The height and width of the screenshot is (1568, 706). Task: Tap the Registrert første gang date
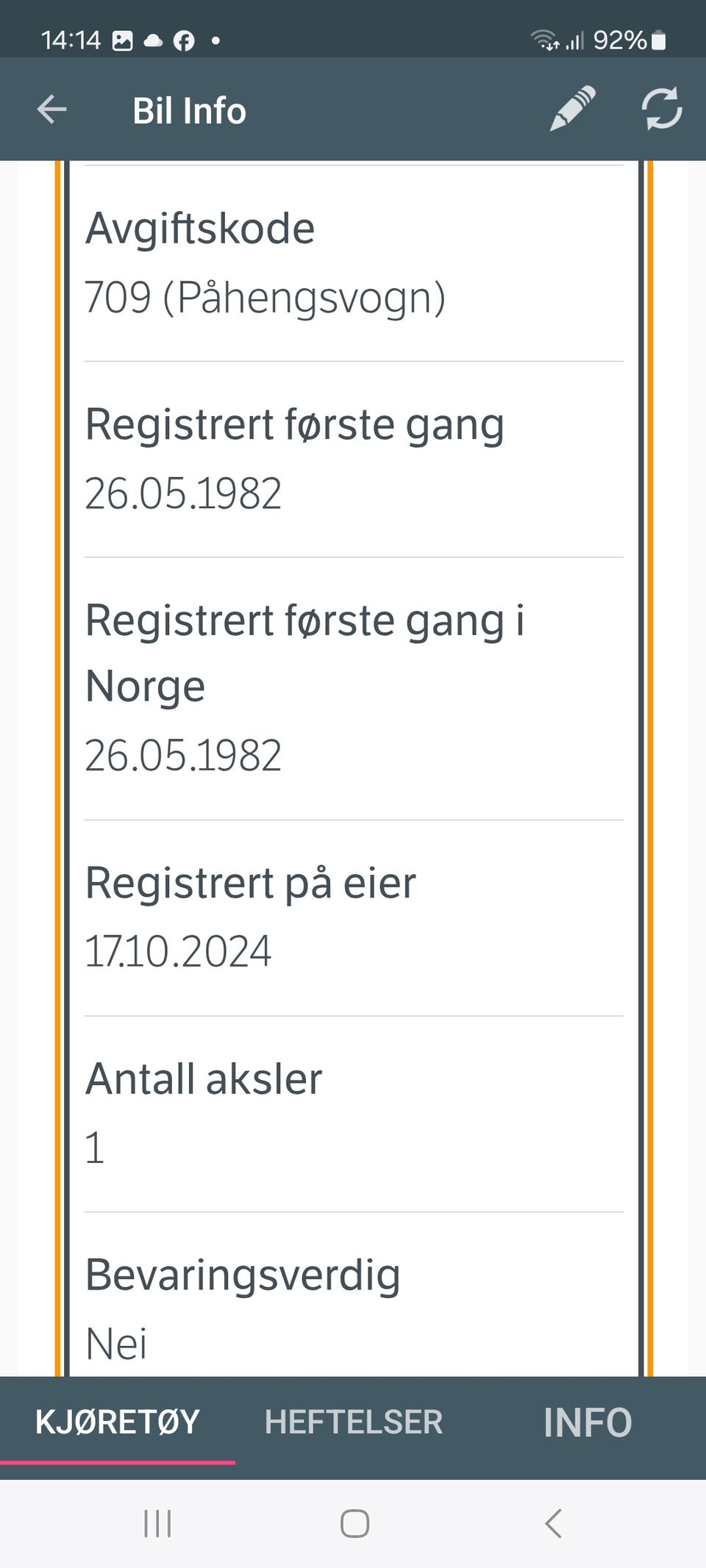pyautogui.click(x=183, y=493)
